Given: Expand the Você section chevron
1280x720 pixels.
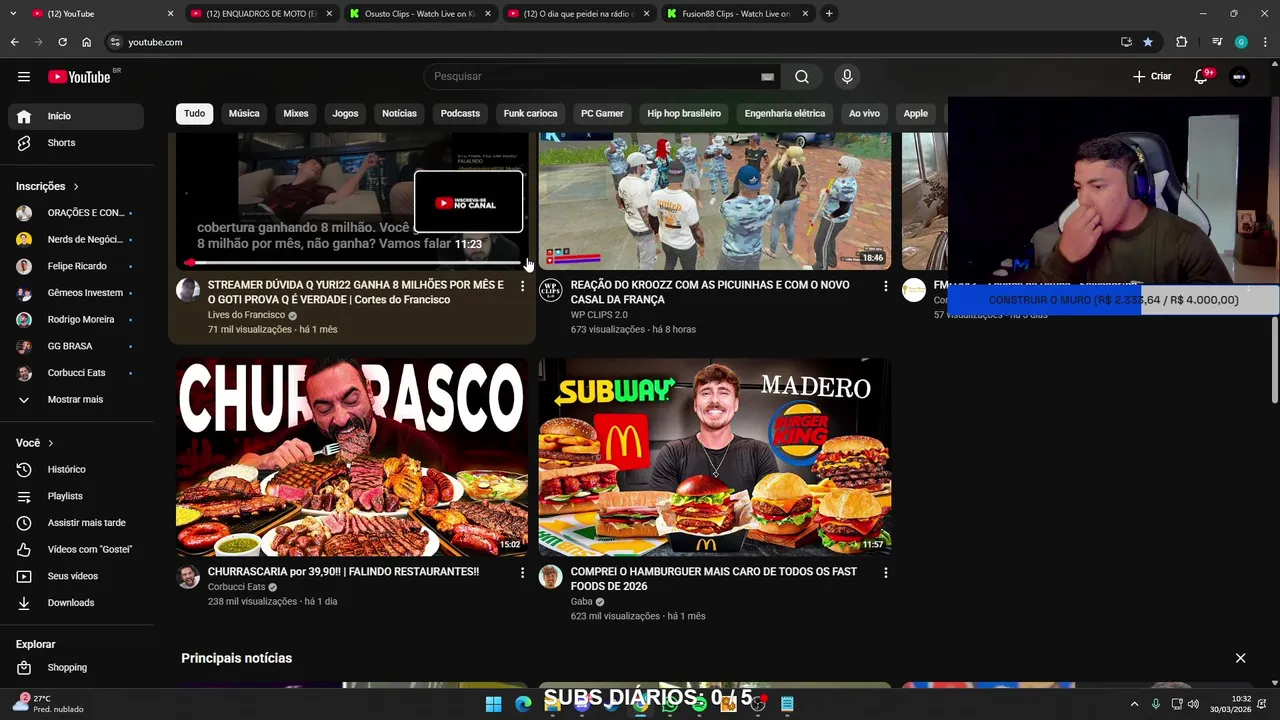Looking at the screenshot, I should coord(51,443).
